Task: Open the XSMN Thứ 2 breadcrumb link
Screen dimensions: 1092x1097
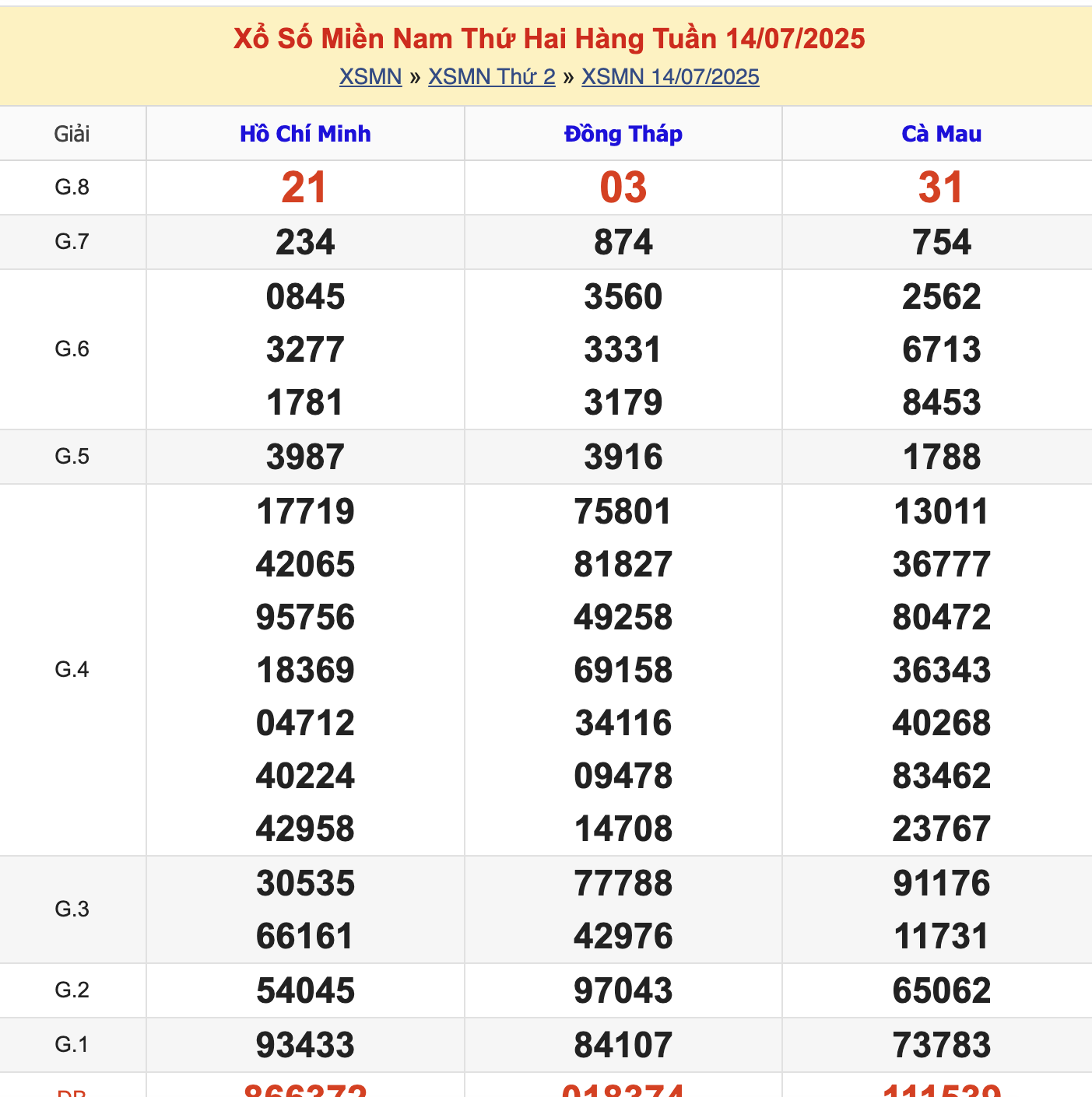Action: [x=492, y=77]
